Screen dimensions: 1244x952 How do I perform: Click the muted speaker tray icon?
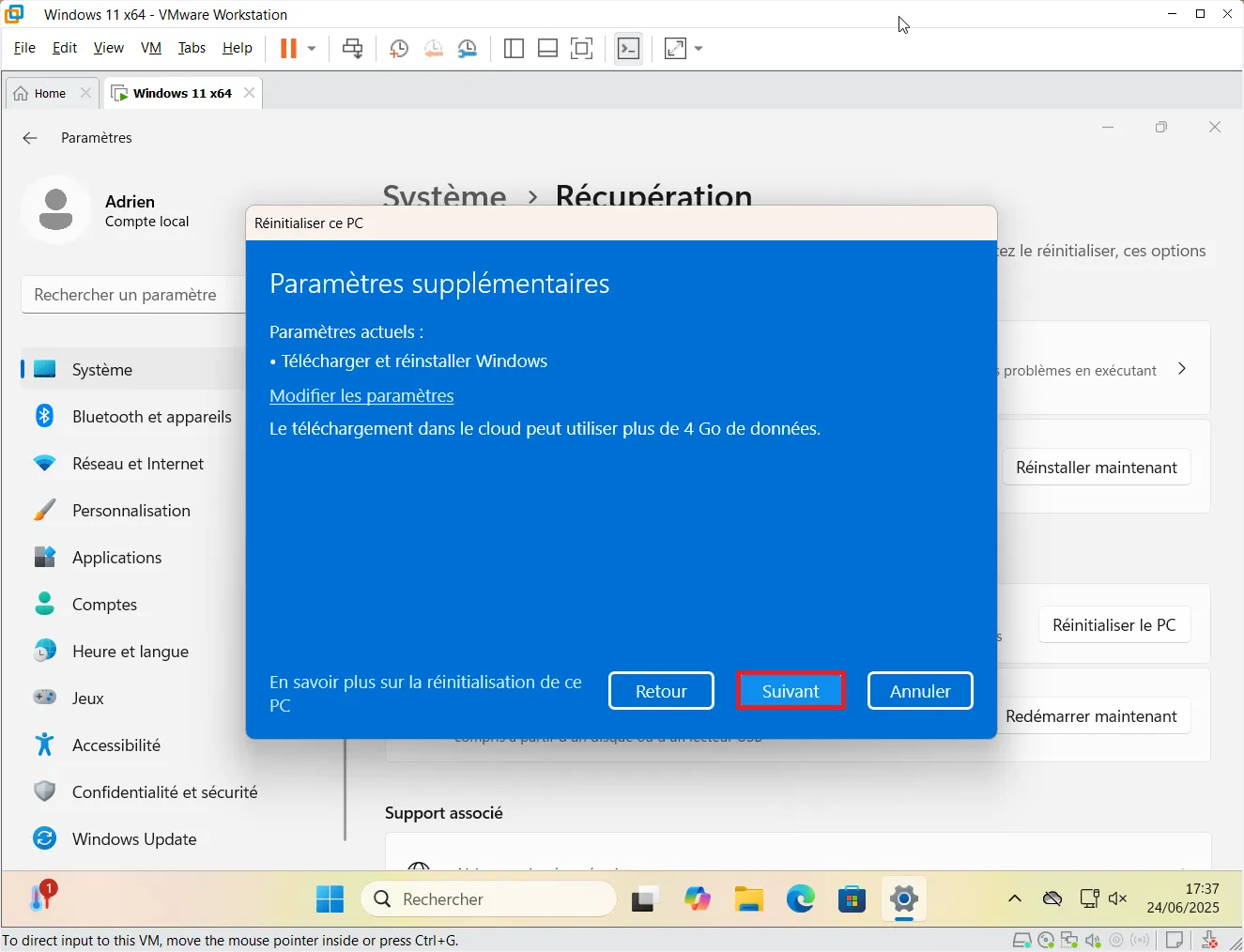click(1117, 898)
